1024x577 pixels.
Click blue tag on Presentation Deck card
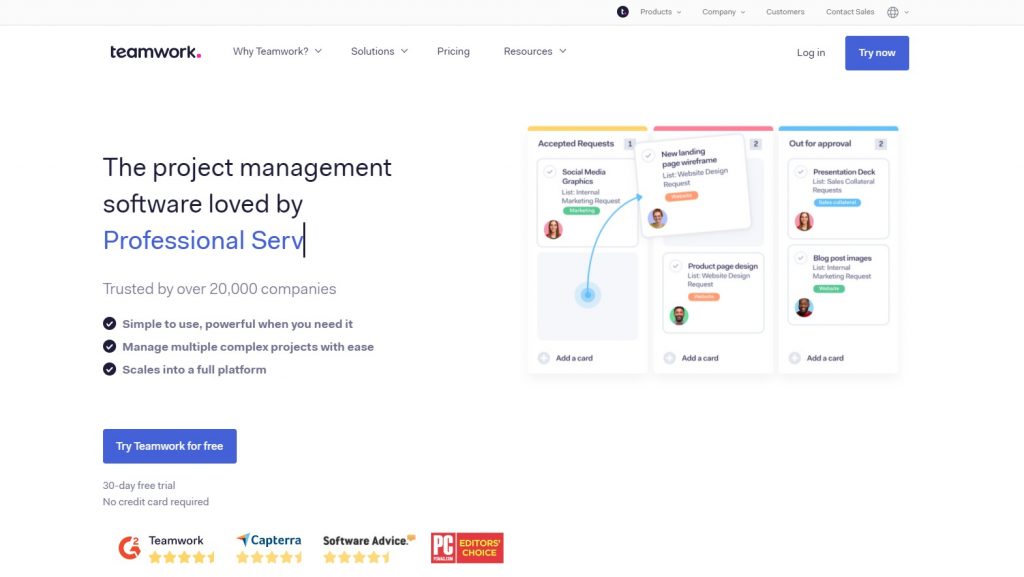tap(837, 202)
